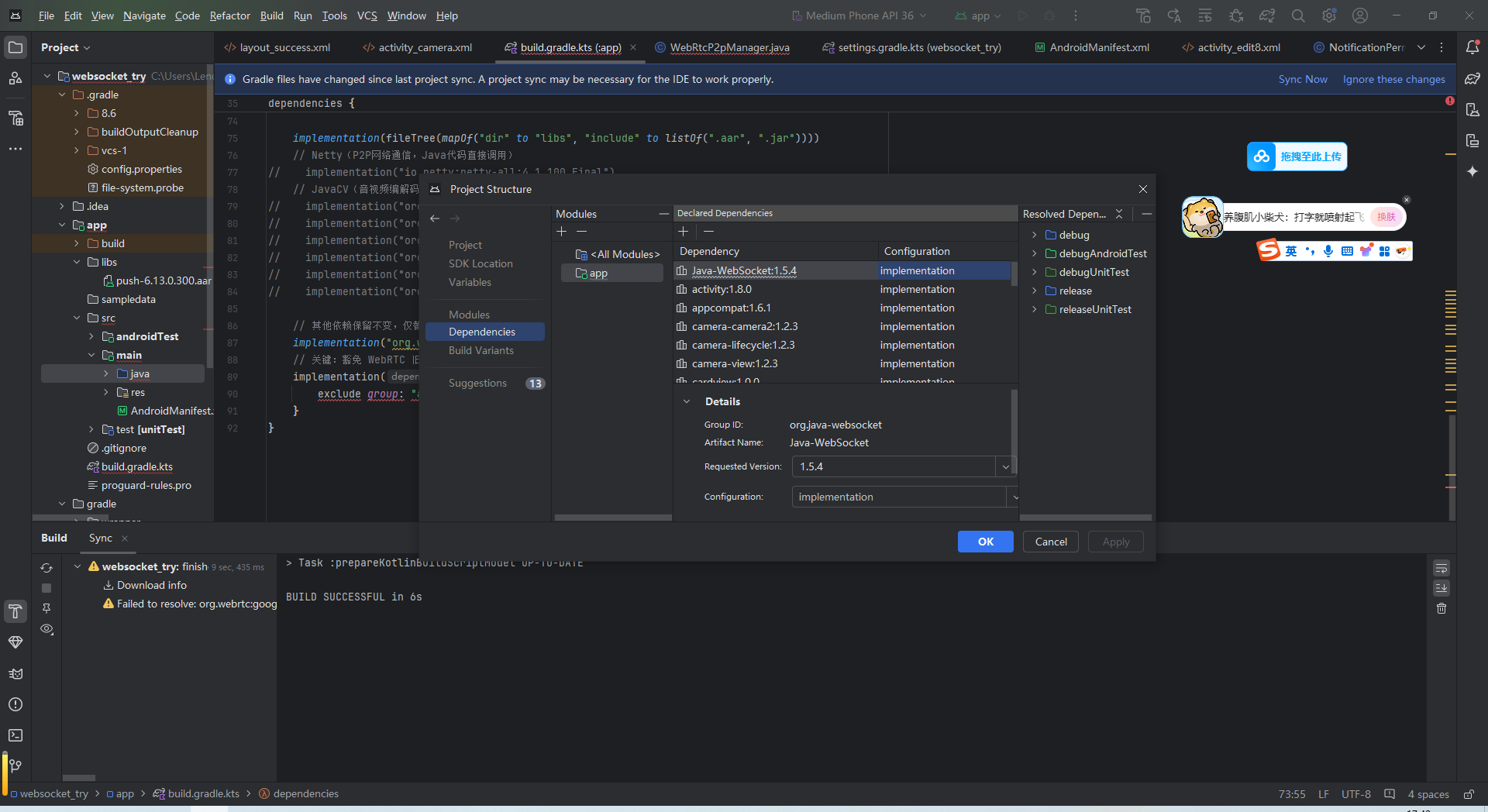This screenshot has width=1488, height=812.
Task: Select SDK Location in Project Structure sidebar
Action: tap(480, 263)
